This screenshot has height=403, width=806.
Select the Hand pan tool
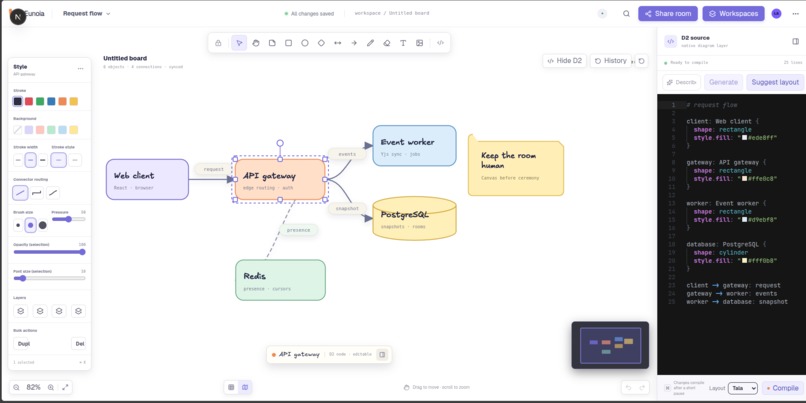(255, 43)
